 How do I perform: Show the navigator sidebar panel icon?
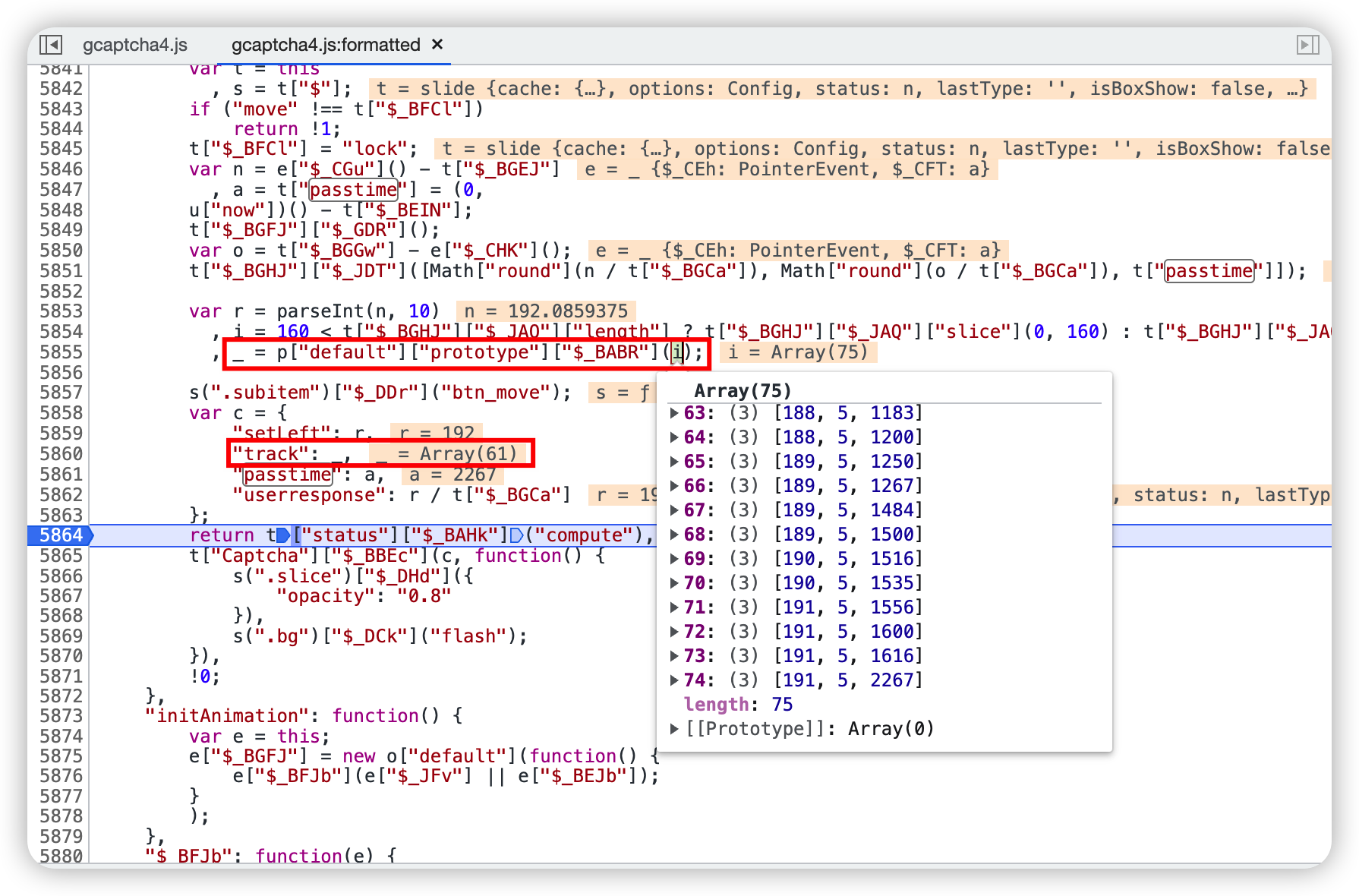click(x=51, y=45)
